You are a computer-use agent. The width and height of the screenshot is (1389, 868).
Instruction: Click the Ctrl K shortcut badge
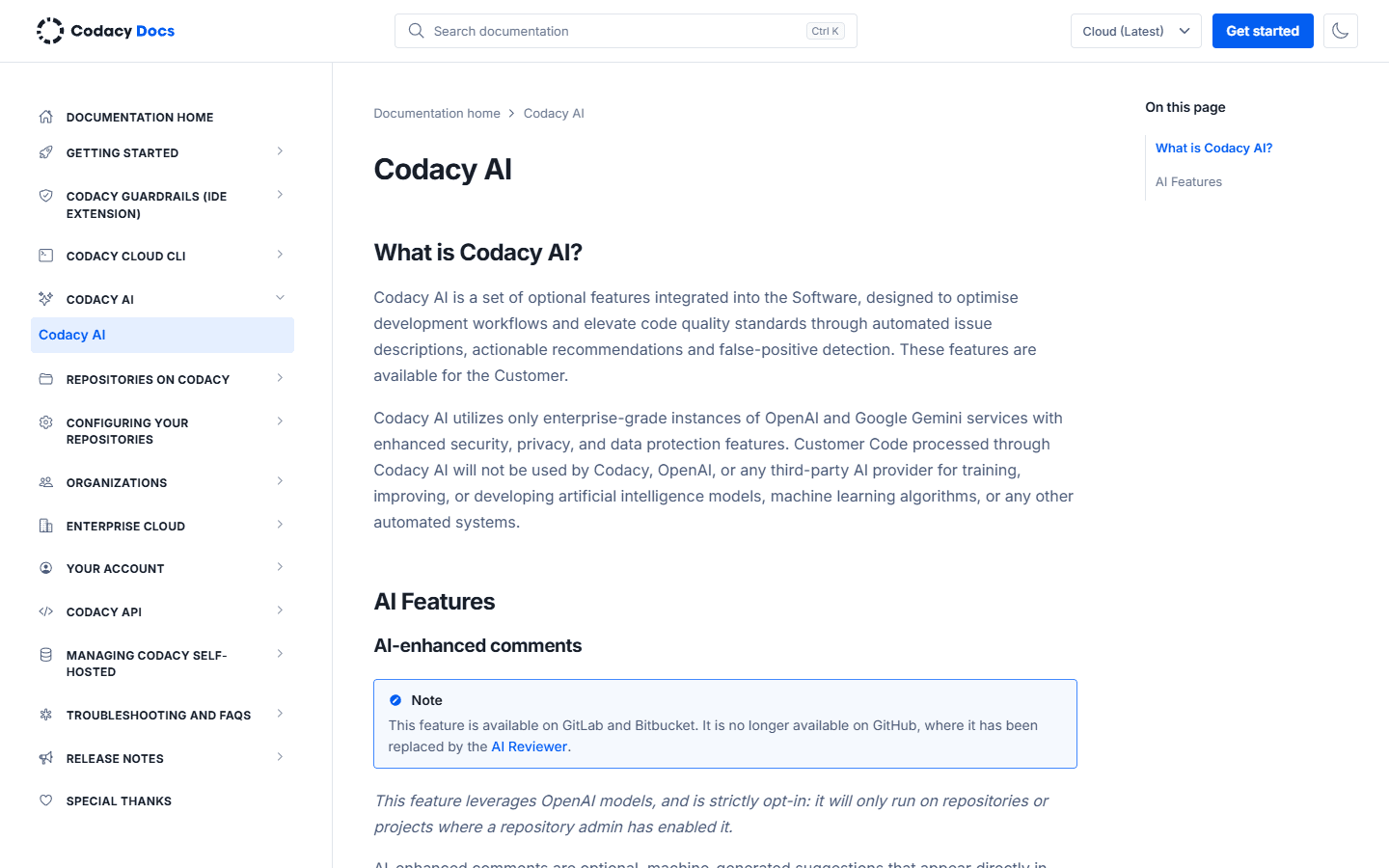[825, 31]
